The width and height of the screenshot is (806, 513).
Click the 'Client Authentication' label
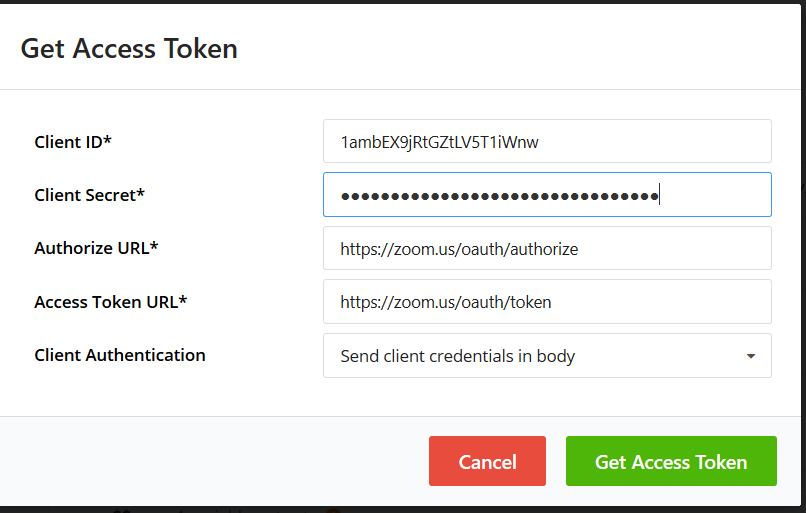tap(120, 355)
